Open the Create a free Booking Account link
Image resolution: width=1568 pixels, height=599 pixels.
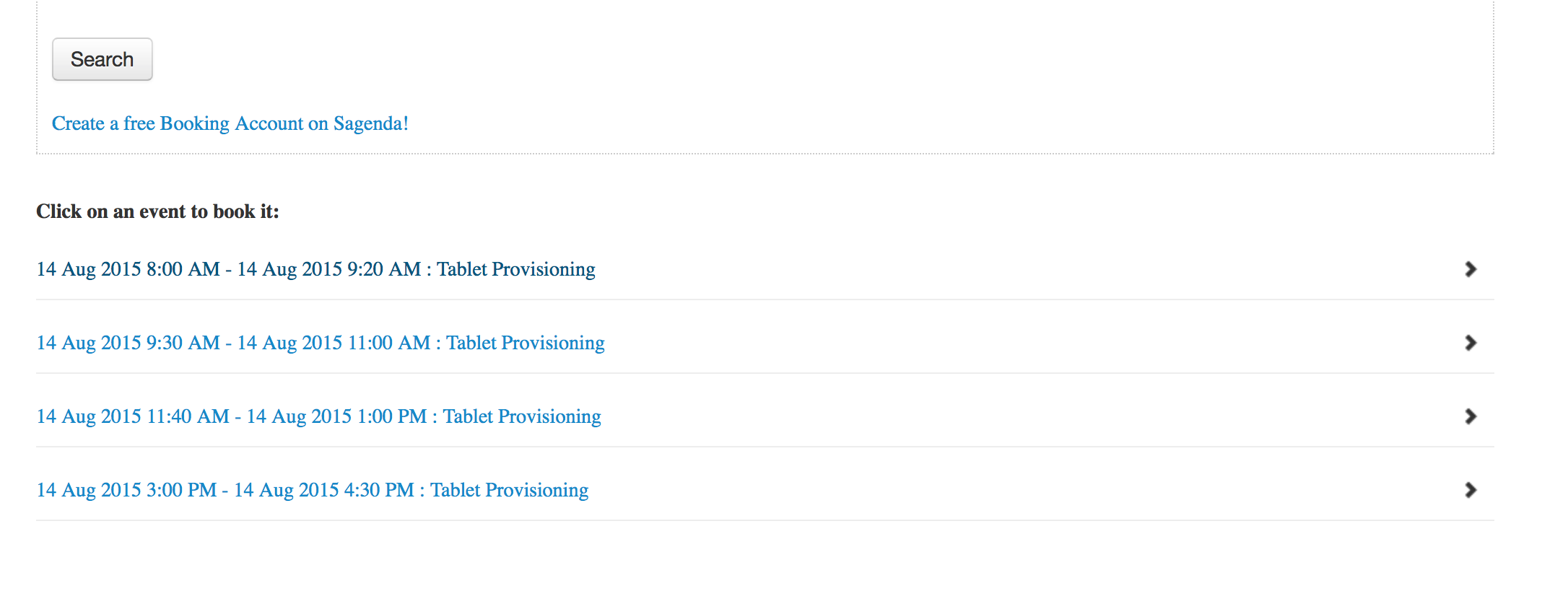point(230,123)
